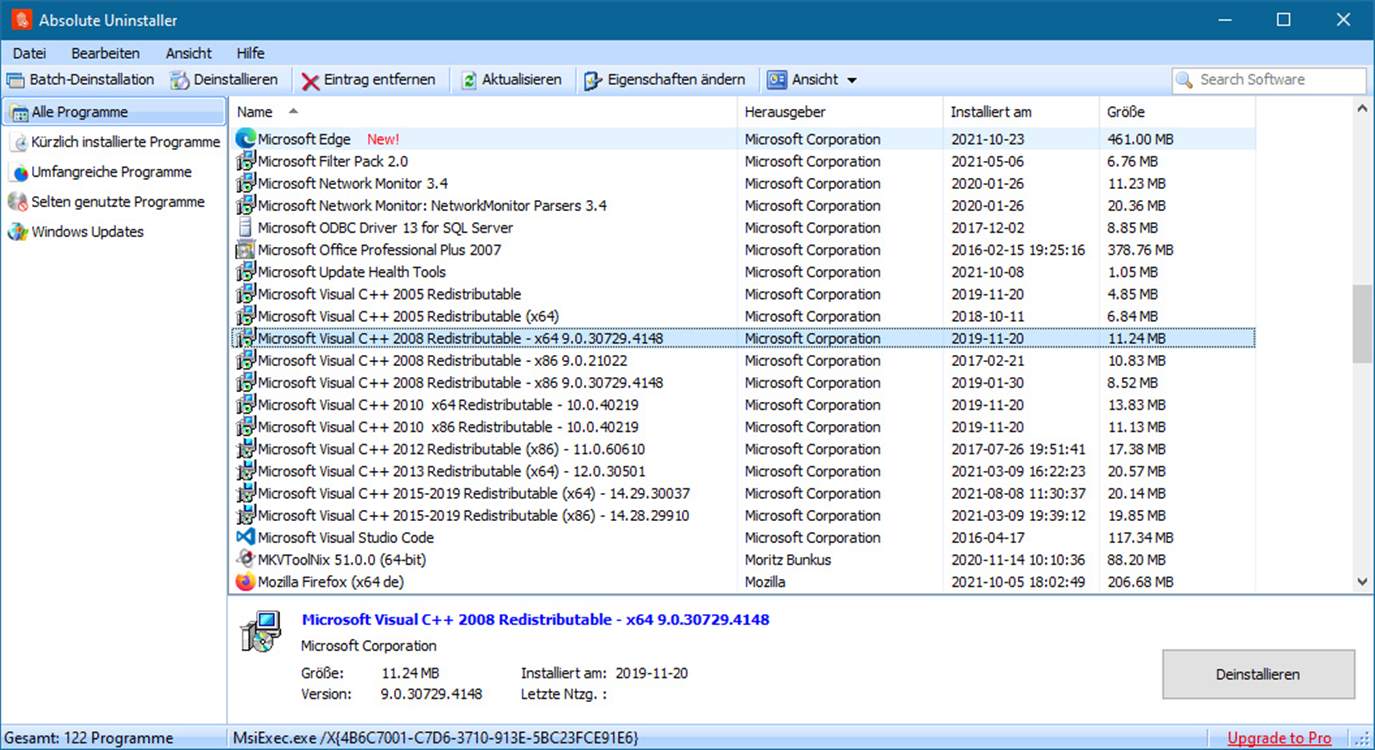Click the Mozilla Firefox row icon
Viewport: 1375px width, 750px height.
pyautogui.click(x=246, y=581)
